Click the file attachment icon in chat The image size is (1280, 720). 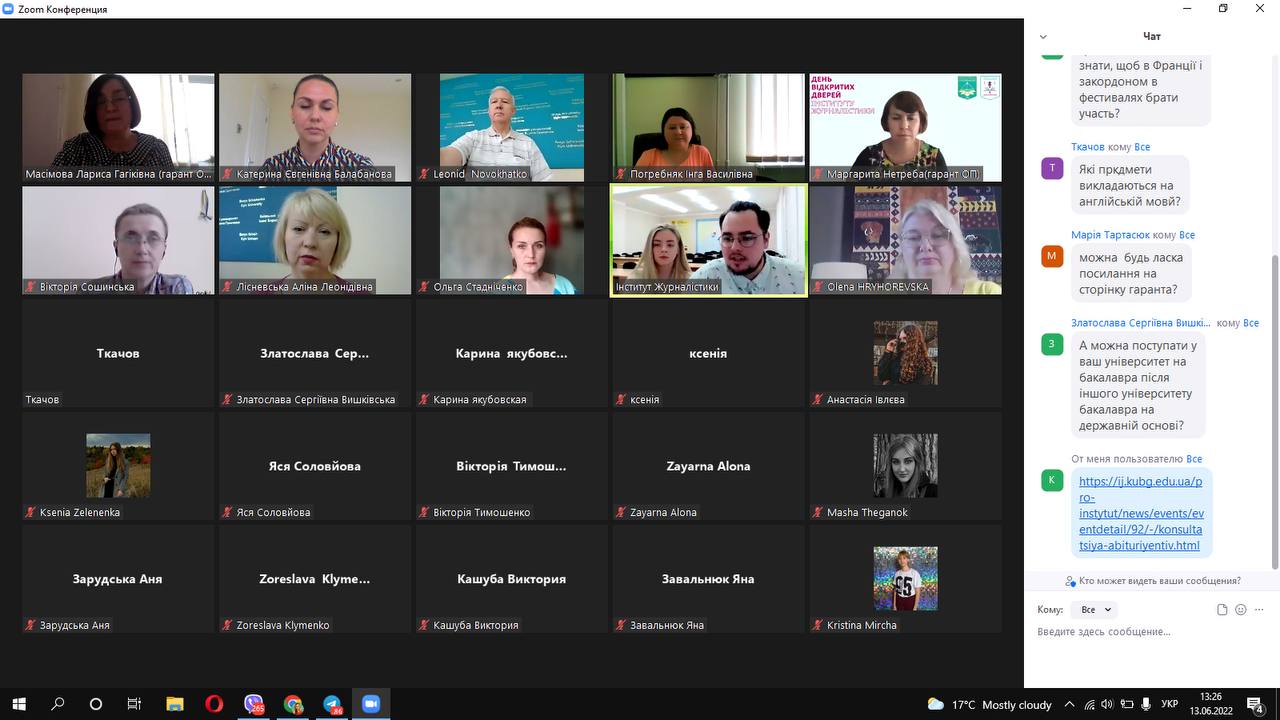click(x=1222, y=610)
